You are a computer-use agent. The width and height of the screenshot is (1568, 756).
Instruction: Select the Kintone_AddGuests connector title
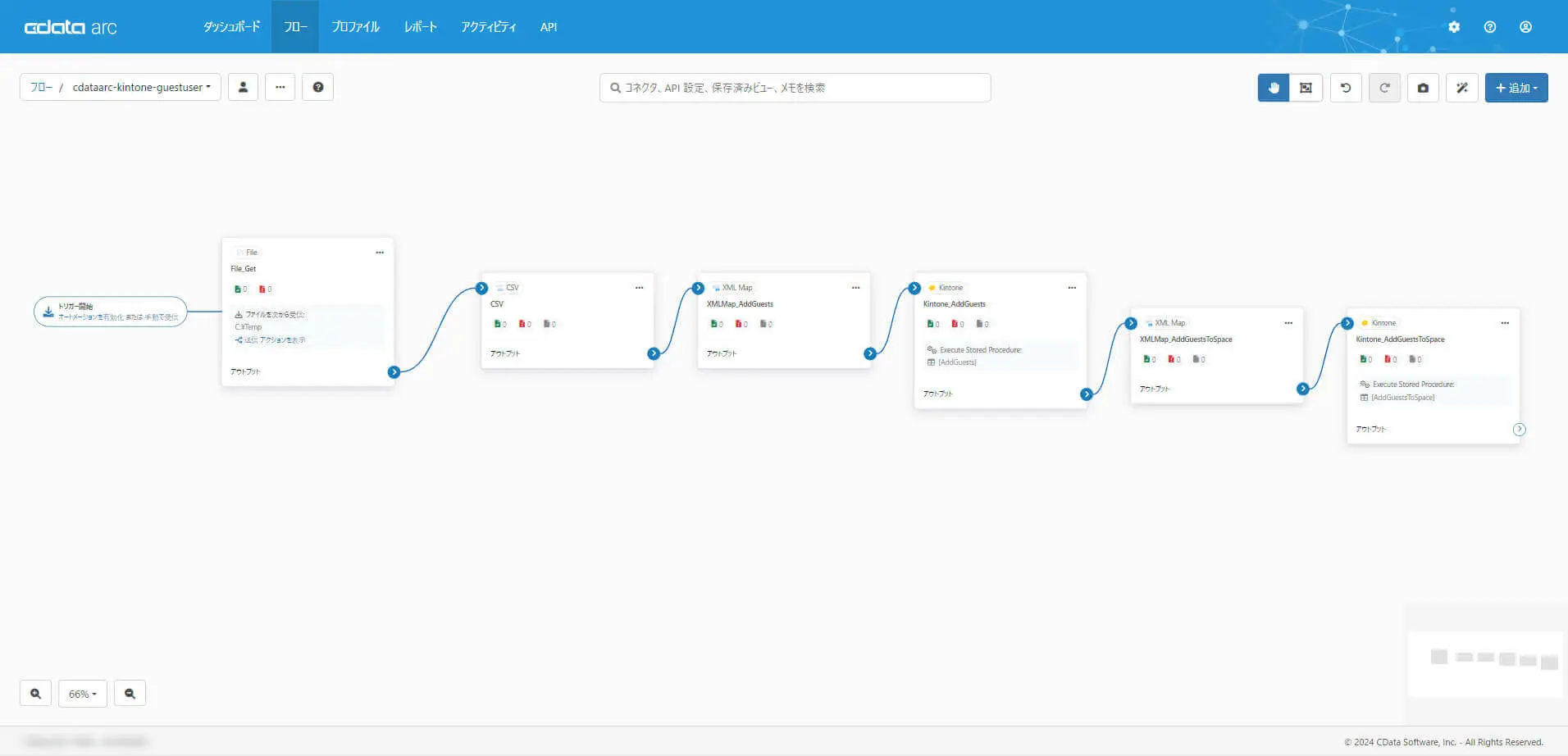pyautogui.click(x=955, y=304)
